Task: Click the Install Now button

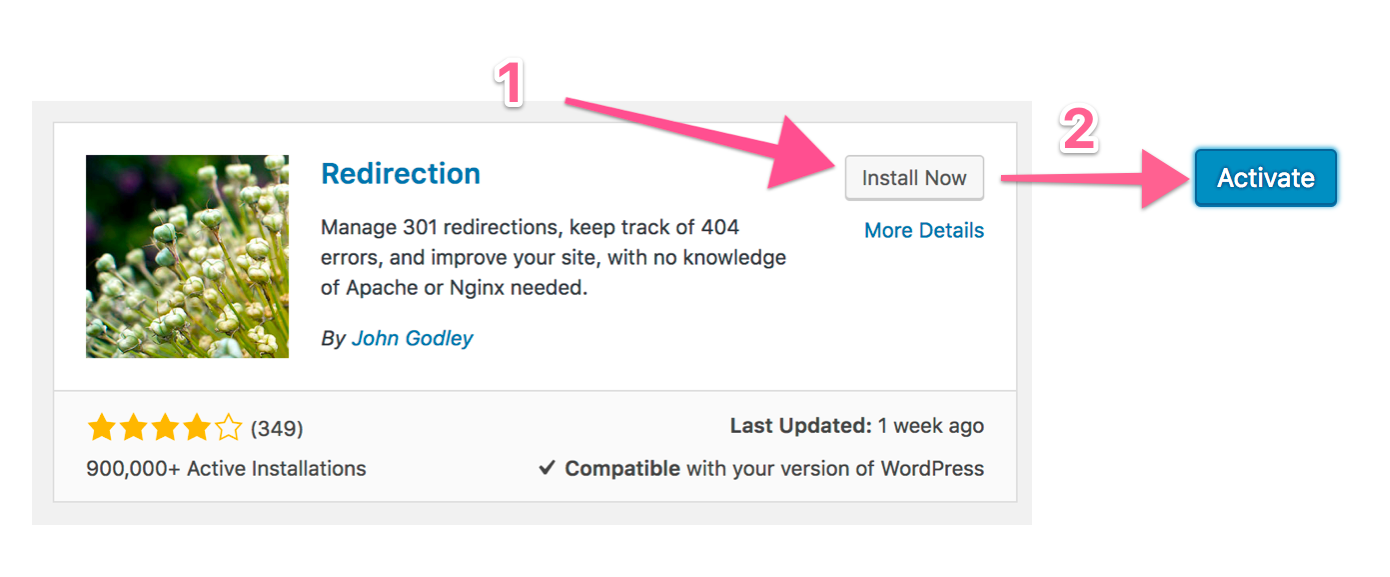Action: pyautogui.click(x=914, y=178)
